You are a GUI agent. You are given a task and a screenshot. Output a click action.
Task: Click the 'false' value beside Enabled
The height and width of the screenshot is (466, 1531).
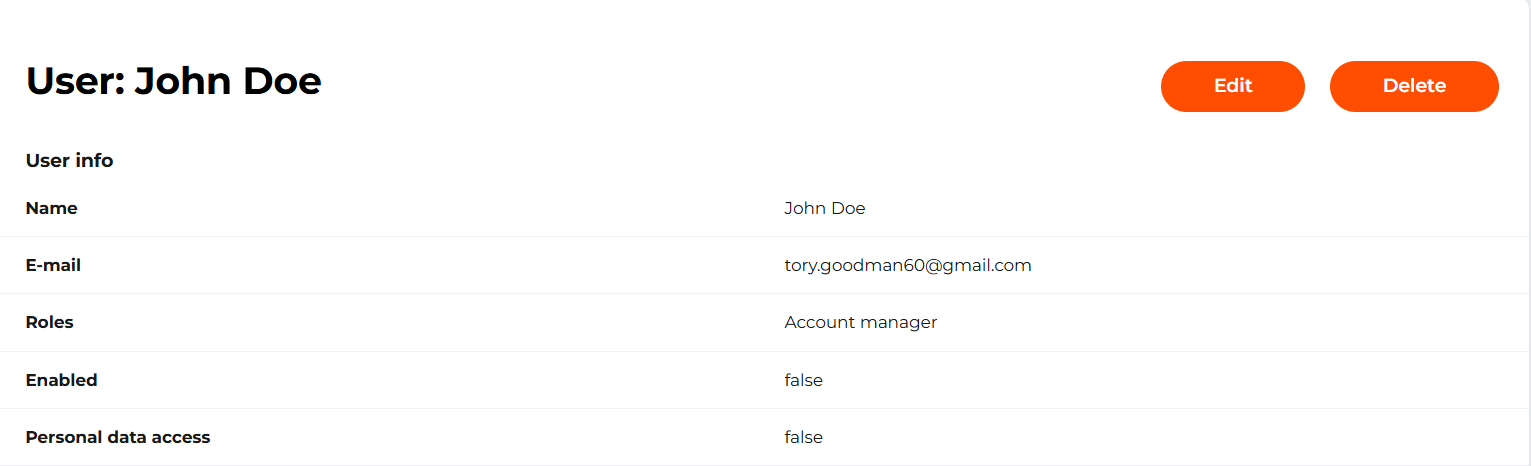click(803, 380)
